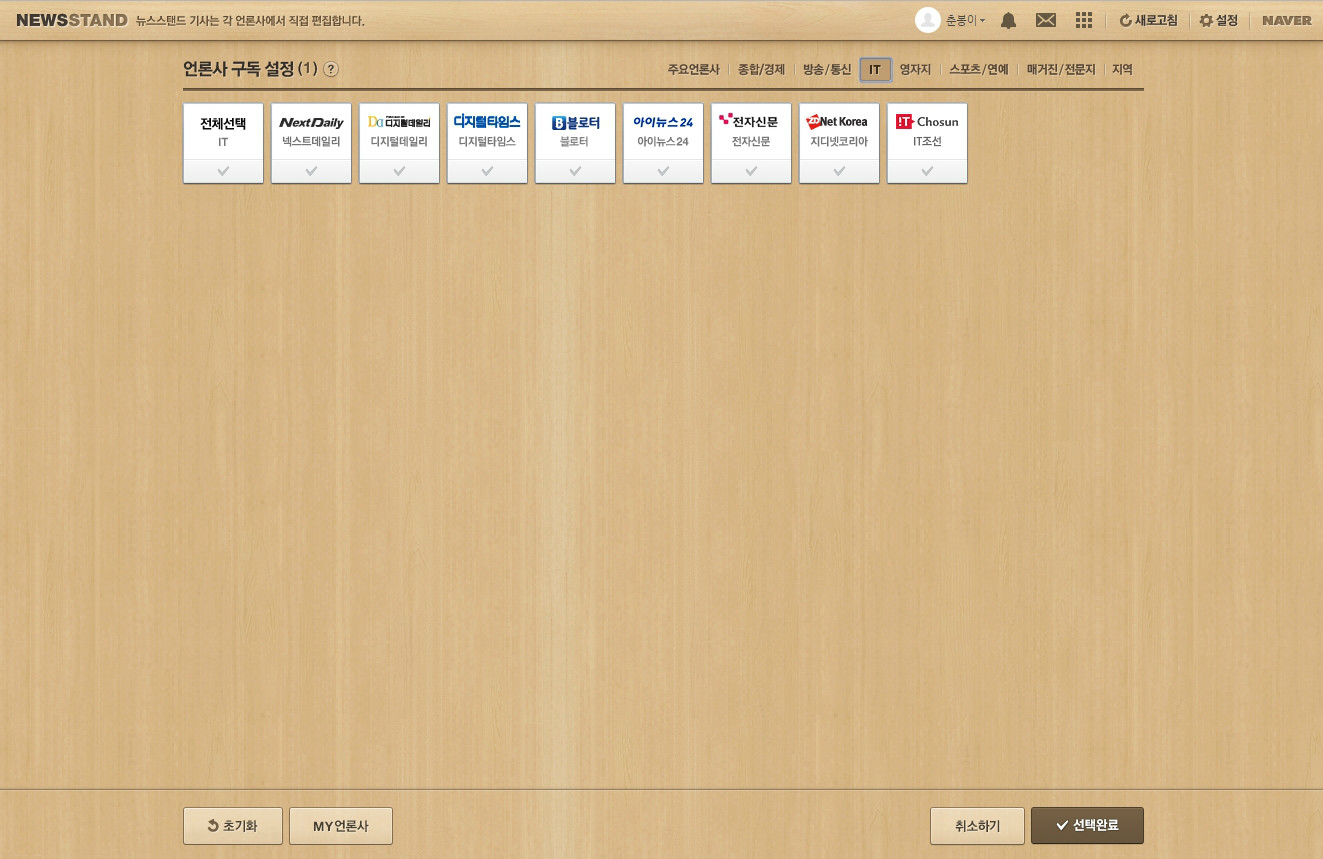Switch to the 매거진/전문지 tab

pyautogui.click(x=1061, y=70)
